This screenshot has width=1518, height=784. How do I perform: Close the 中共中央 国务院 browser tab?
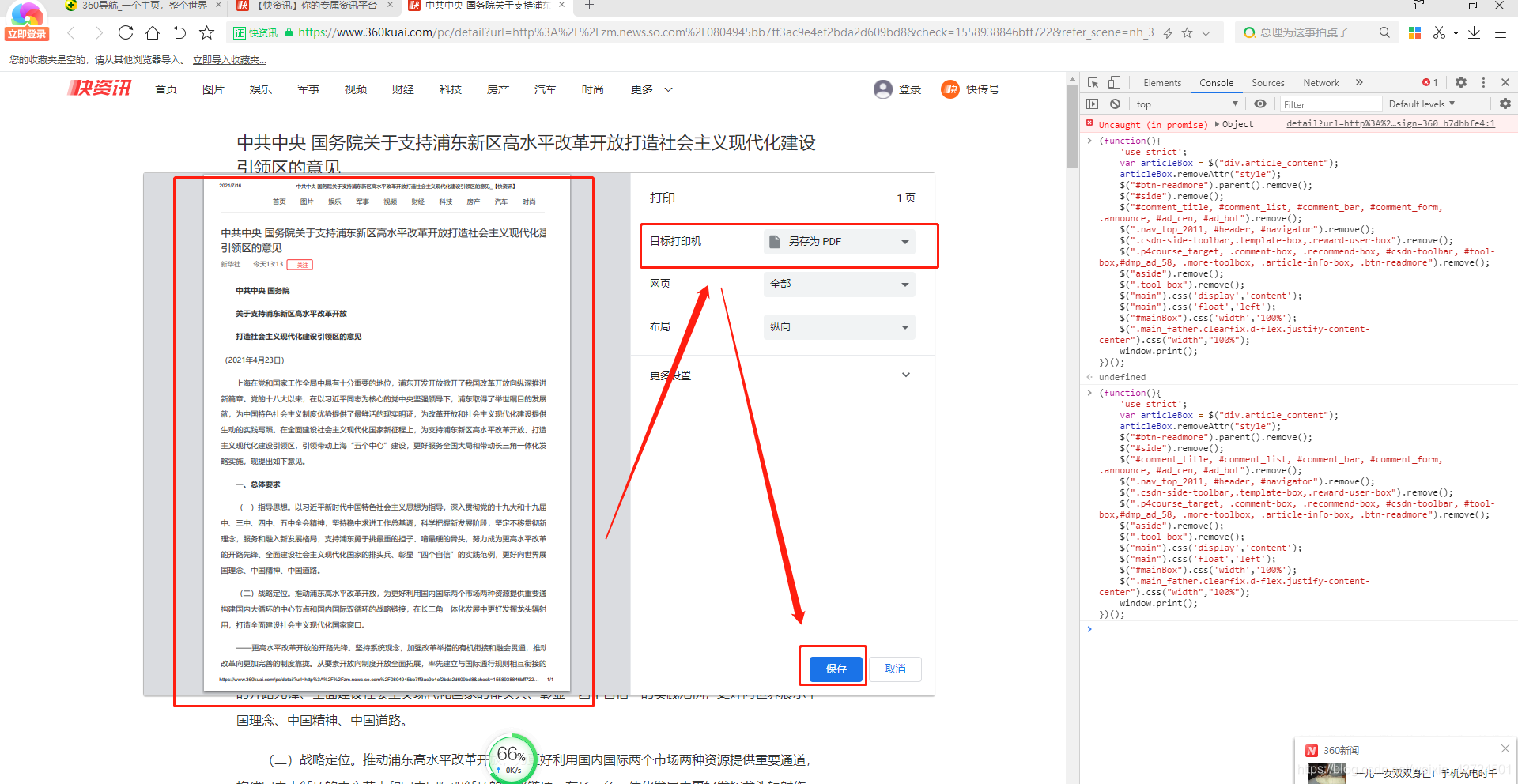tap(561, 5)
